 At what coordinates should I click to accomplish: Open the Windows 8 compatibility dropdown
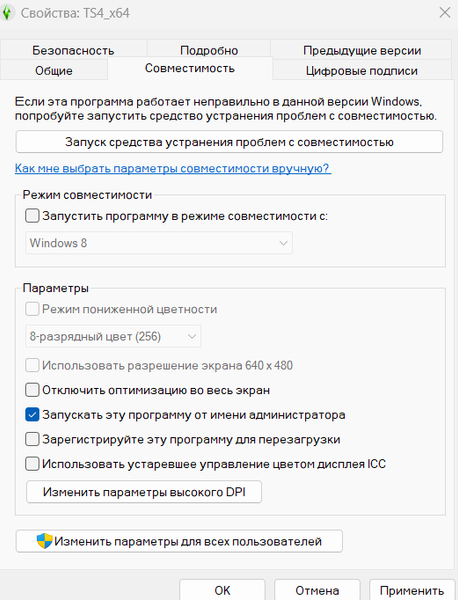(159, 243)
